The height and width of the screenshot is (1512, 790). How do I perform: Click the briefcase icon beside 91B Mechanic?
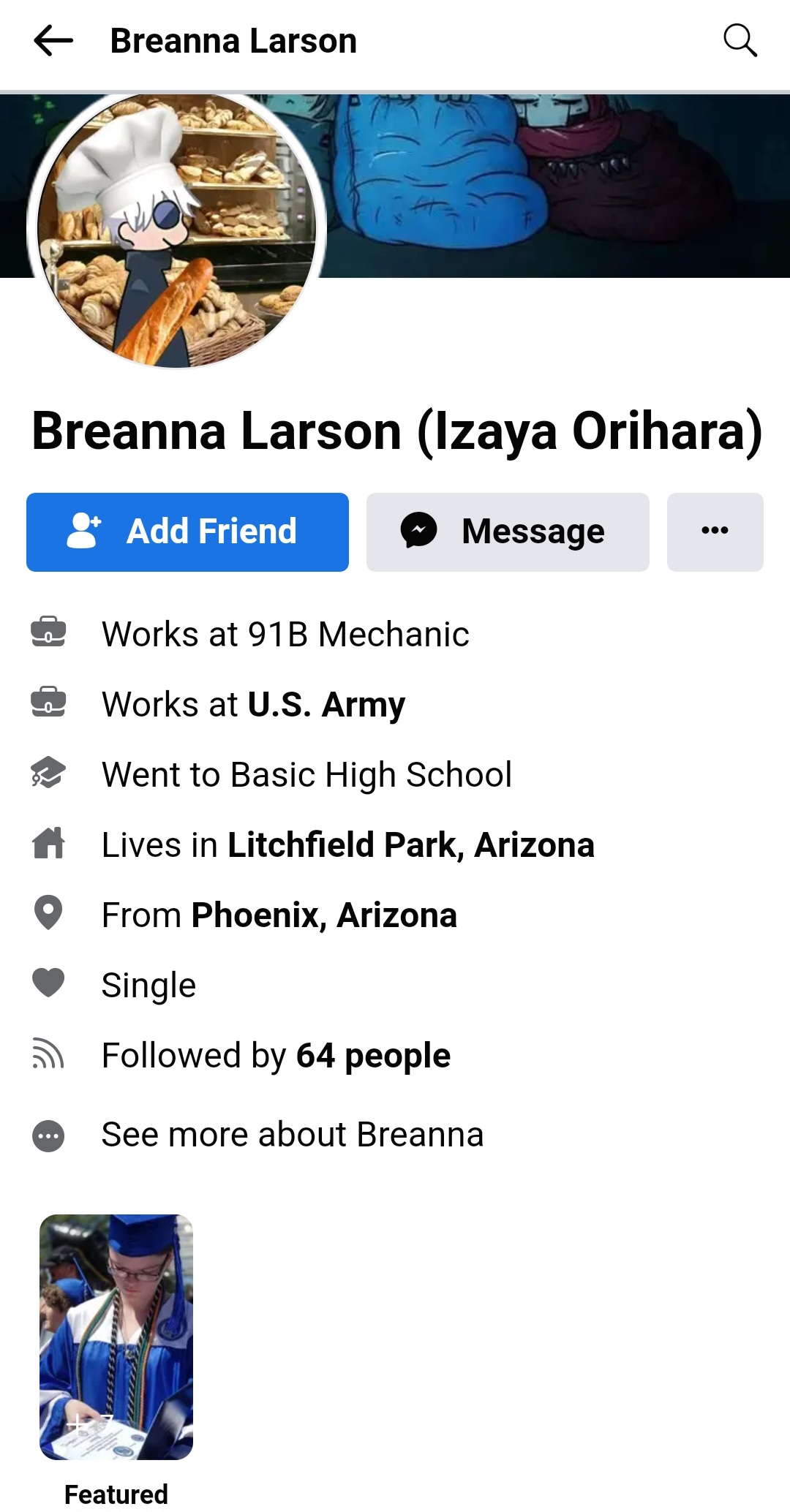tap(48, 633)
